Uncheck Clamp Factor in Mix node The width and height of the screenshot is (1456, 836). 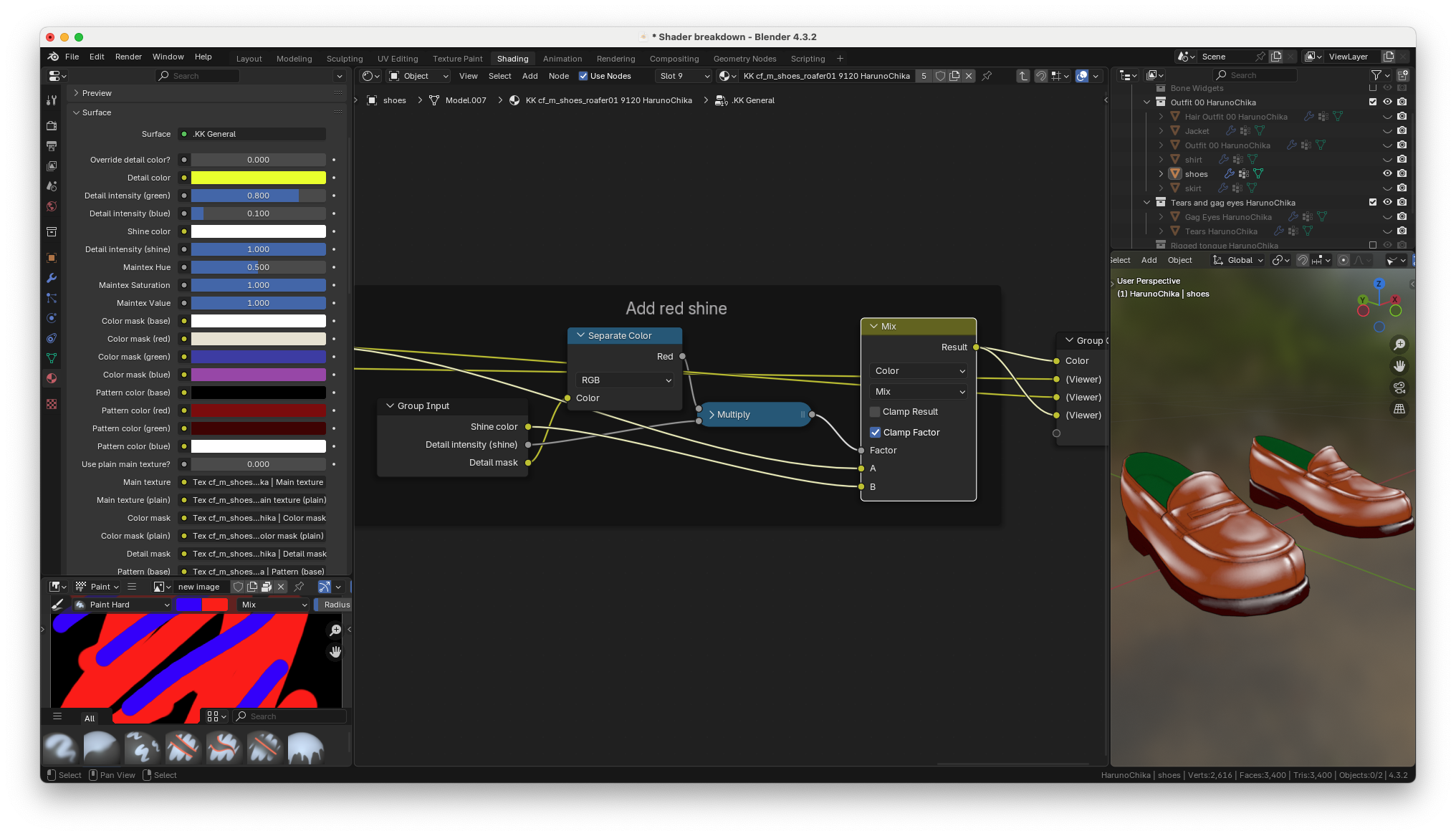coord(875,433)
